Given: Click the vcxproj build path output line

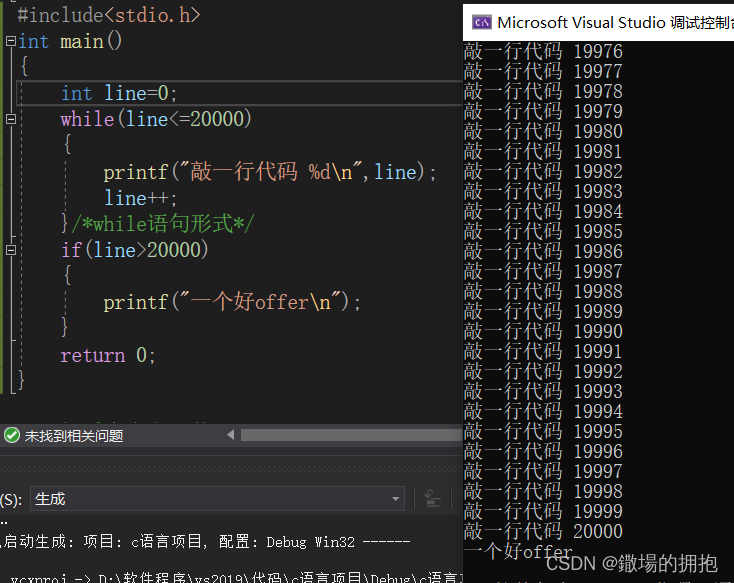Looking at the screenshot, I should (236, 578).
